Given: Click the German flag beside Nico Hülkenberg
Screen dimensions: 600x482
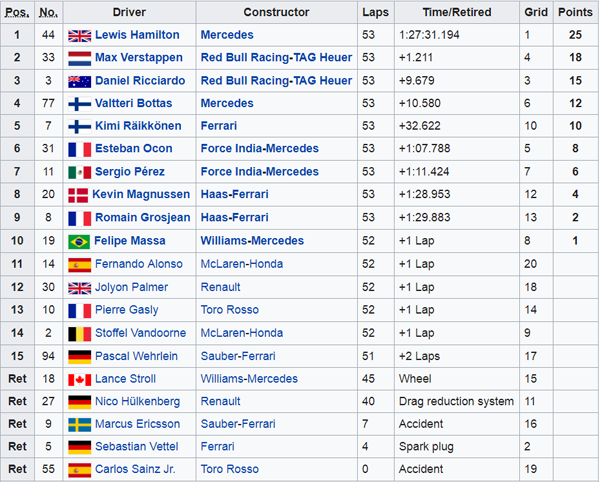Looking at the screenshot, I should tap(80, 402).
